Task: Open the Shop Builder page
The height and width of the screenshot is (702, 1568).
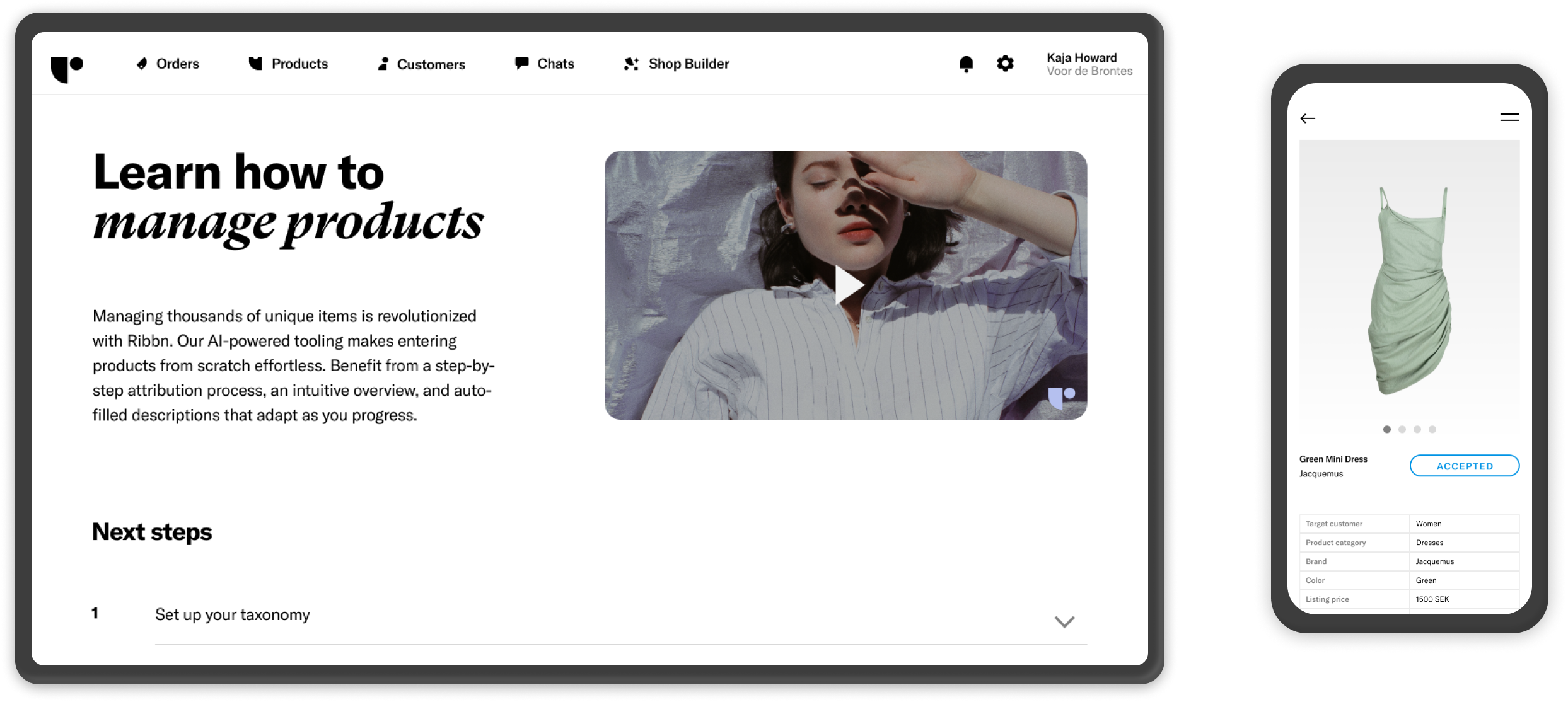Action: pos(677,64)
